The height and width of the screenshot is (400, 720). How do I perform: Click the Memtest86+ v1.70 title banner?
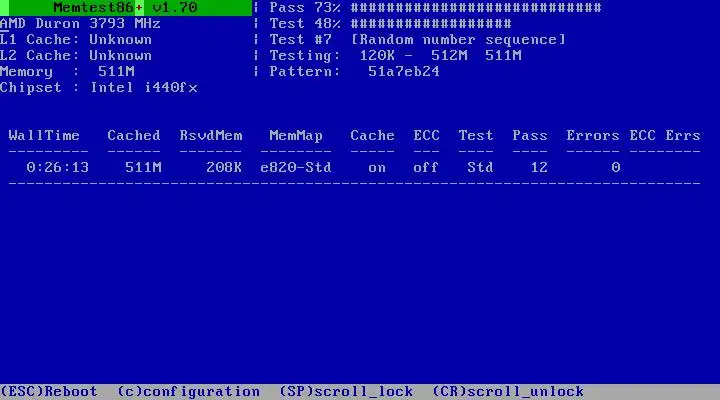pos(126,7)
